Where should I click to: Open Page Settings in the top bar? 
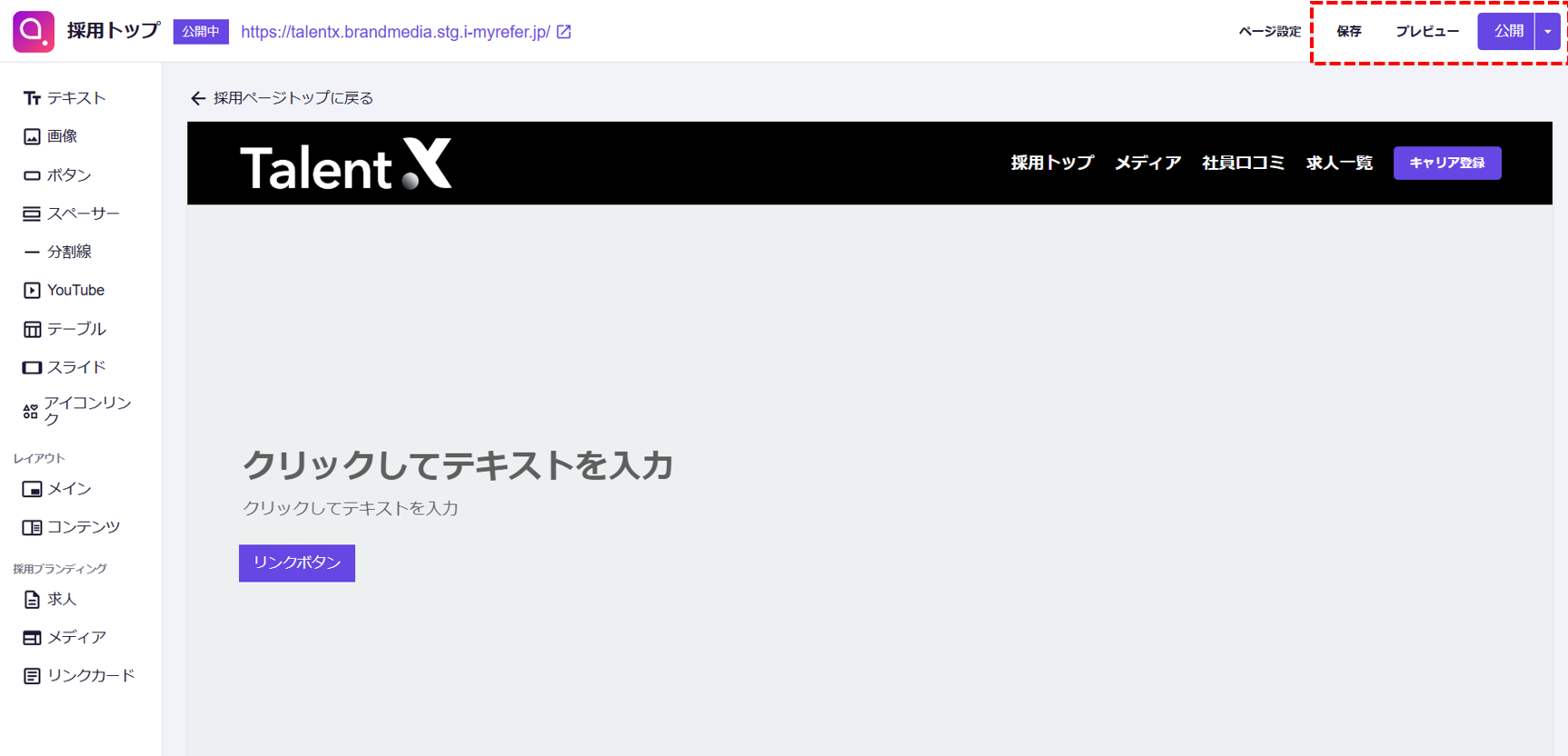1269,32
